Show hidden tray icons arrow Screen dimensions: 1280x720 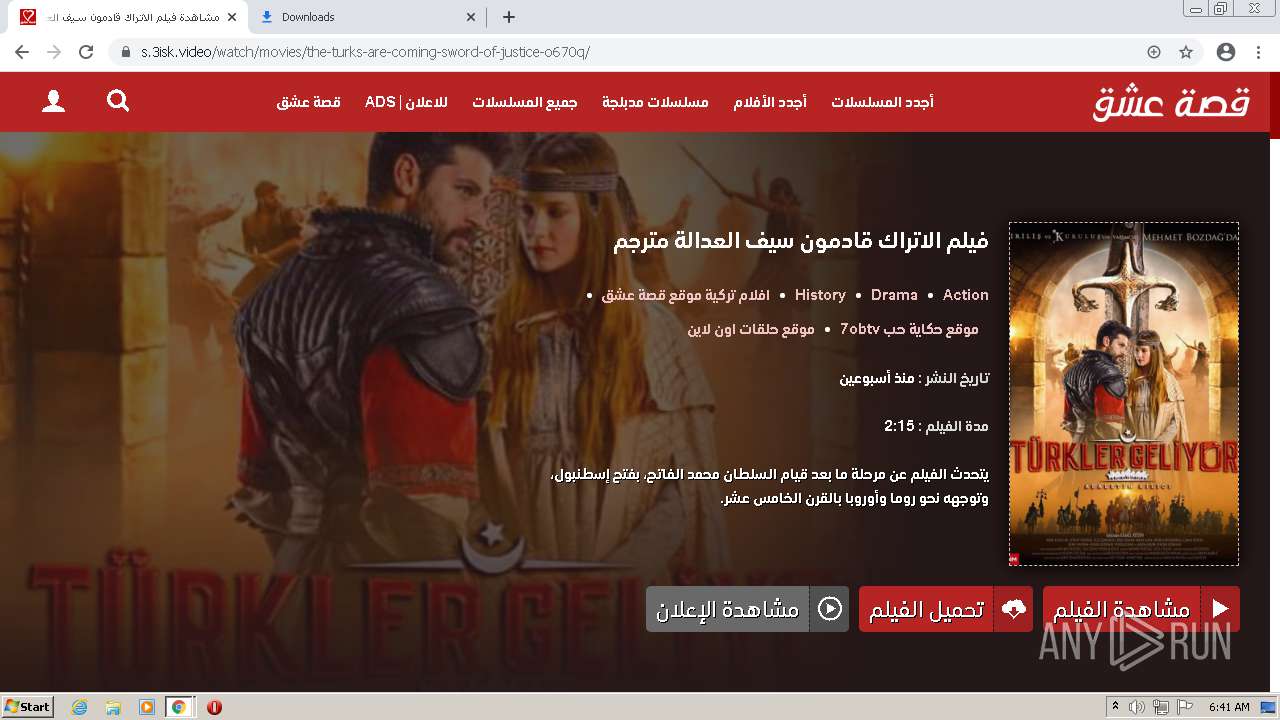pyautogui.click(x=1116, y=707)
